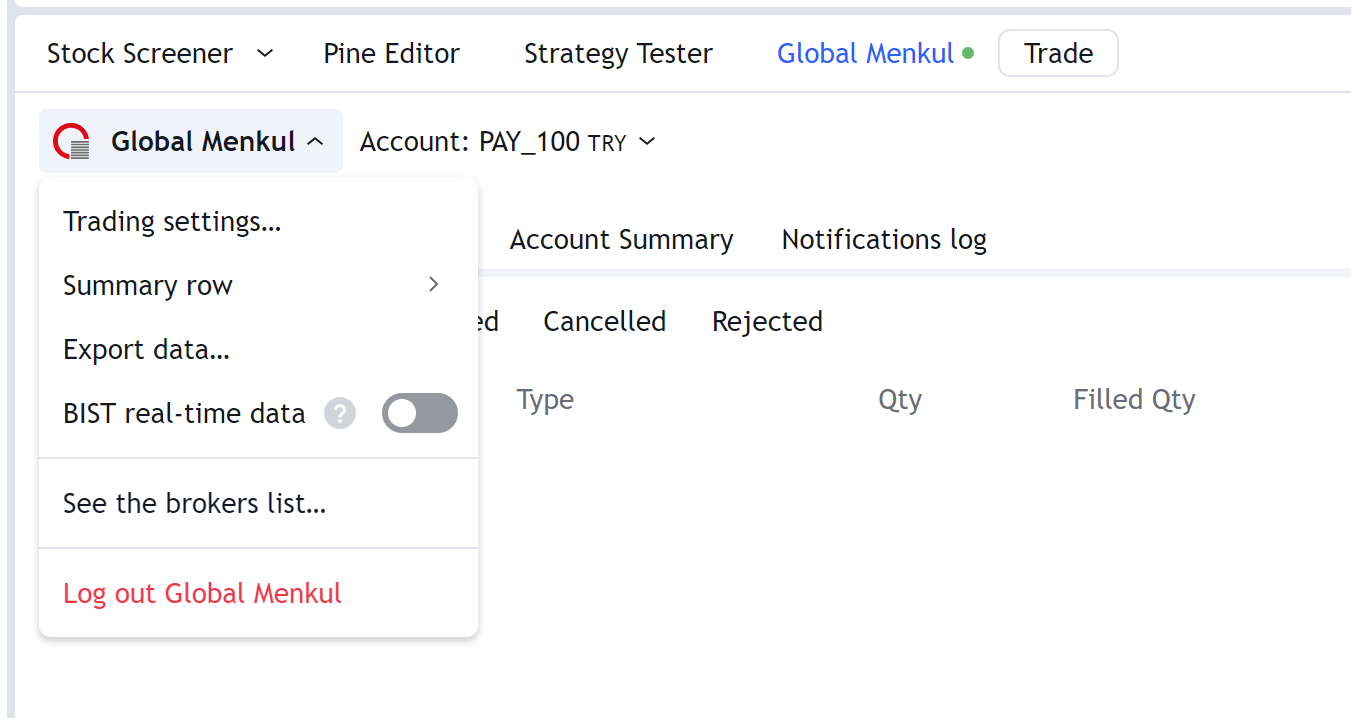
Task: Log out of Global Menkul
Action: tap(202, 593)
